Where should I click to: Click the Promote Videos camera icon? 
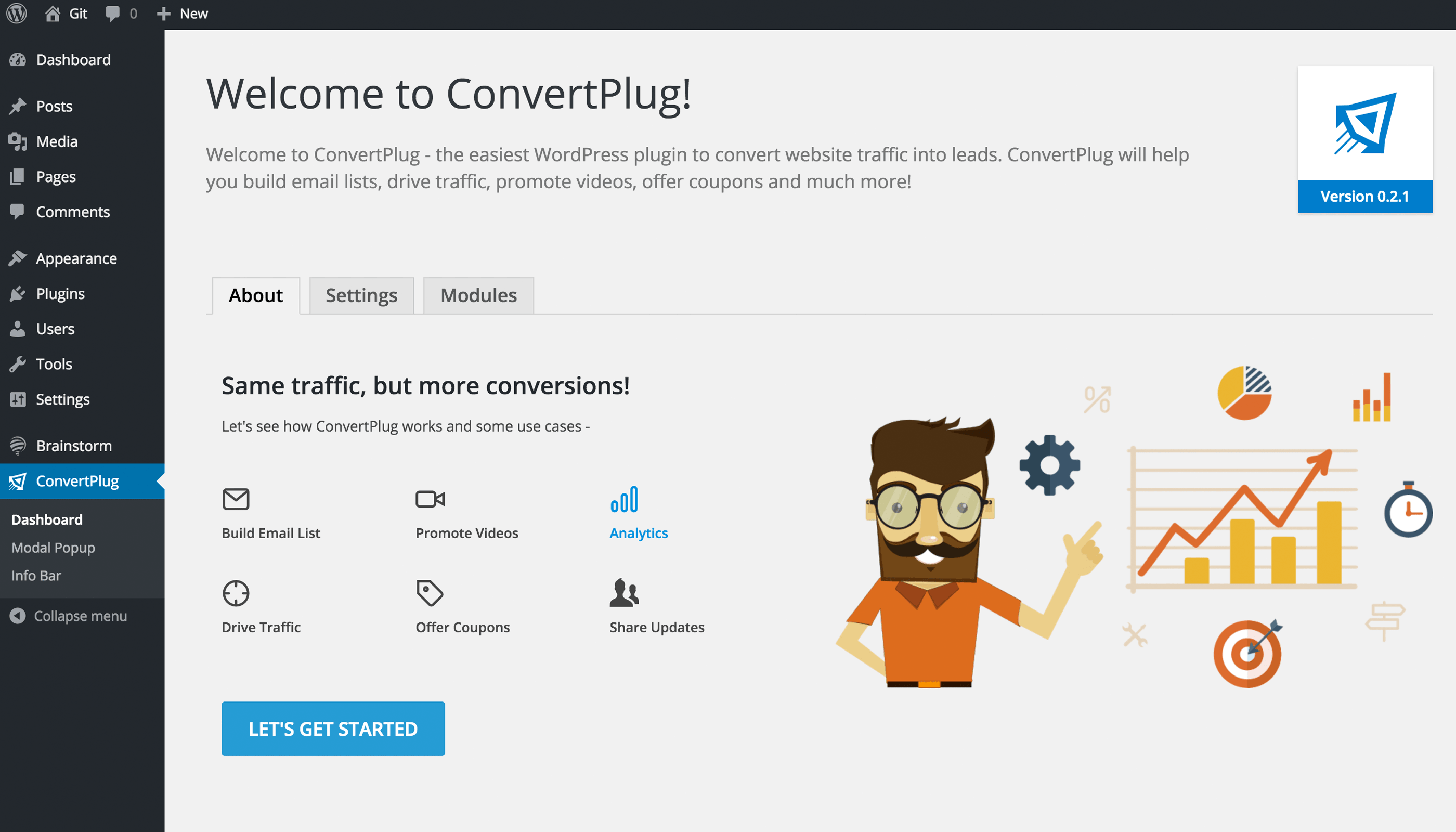point(430,499)
